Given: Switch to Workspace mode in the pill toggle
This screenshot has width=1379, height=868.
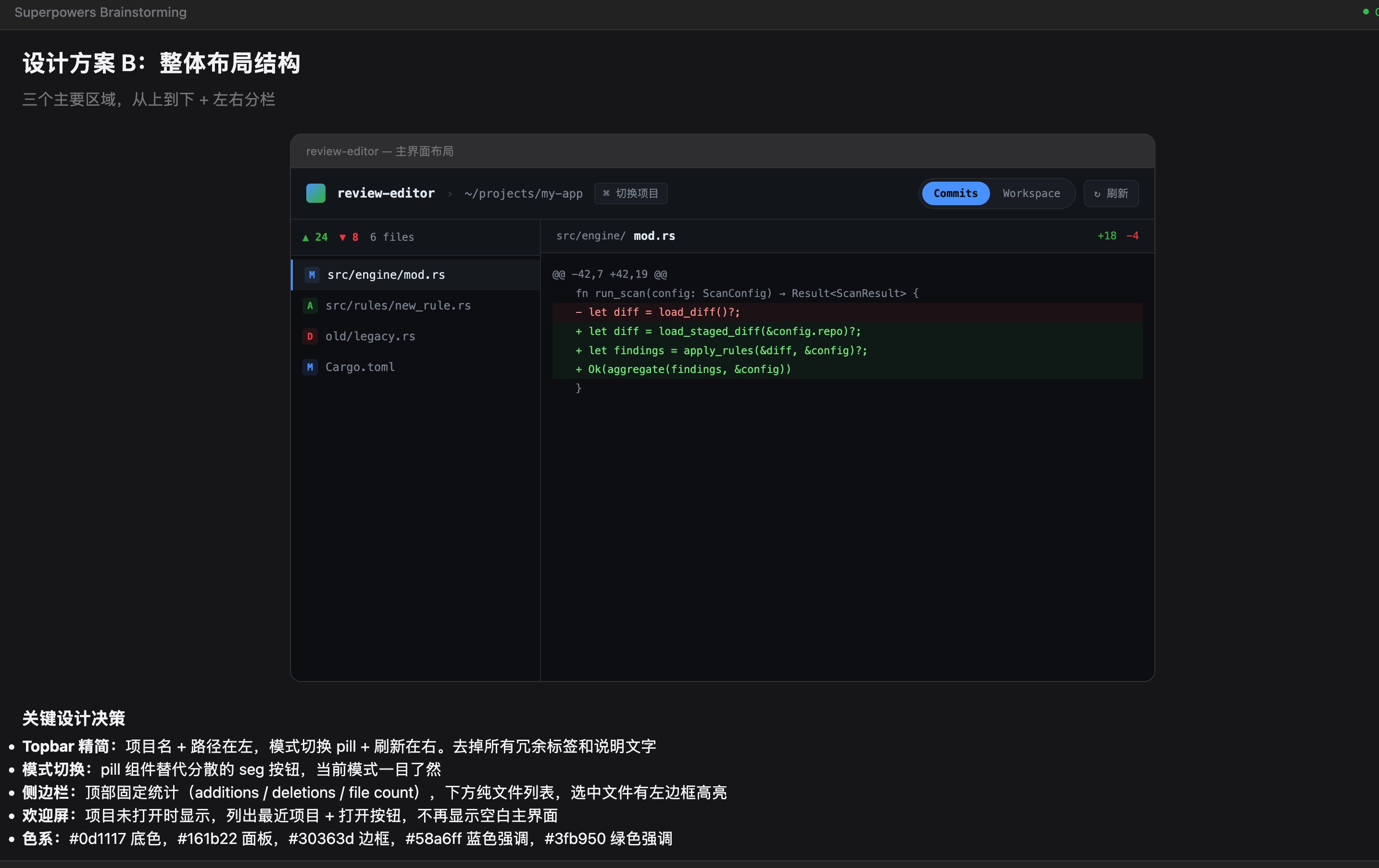Looking at the screenshot, I should tap(1031, 194).
